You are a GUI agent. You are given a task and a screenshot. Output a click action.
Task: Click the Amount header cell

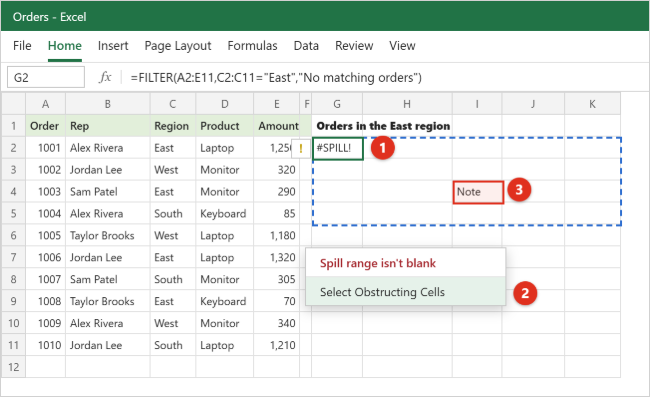coord(276,126)
